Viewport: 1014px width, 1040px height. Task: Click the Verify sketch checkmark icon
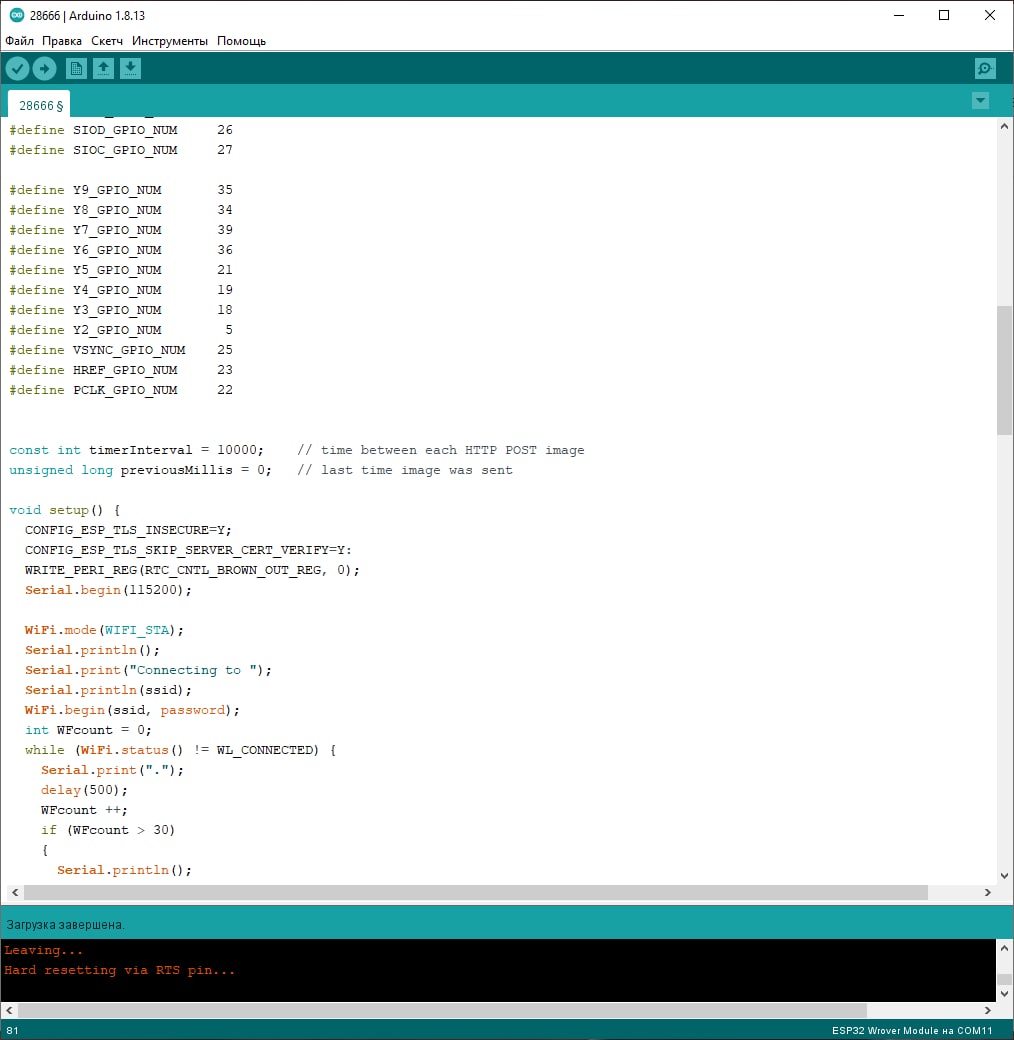17,68
